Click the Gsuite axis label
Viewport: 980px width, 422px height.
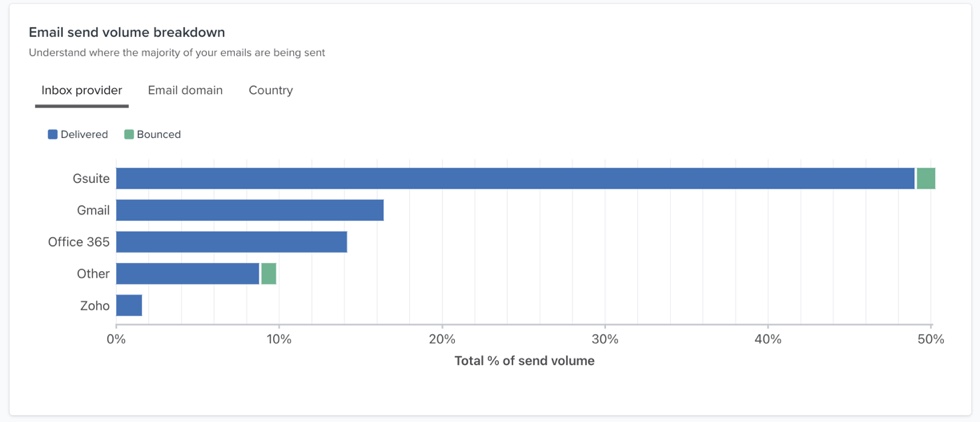(91, 179)
